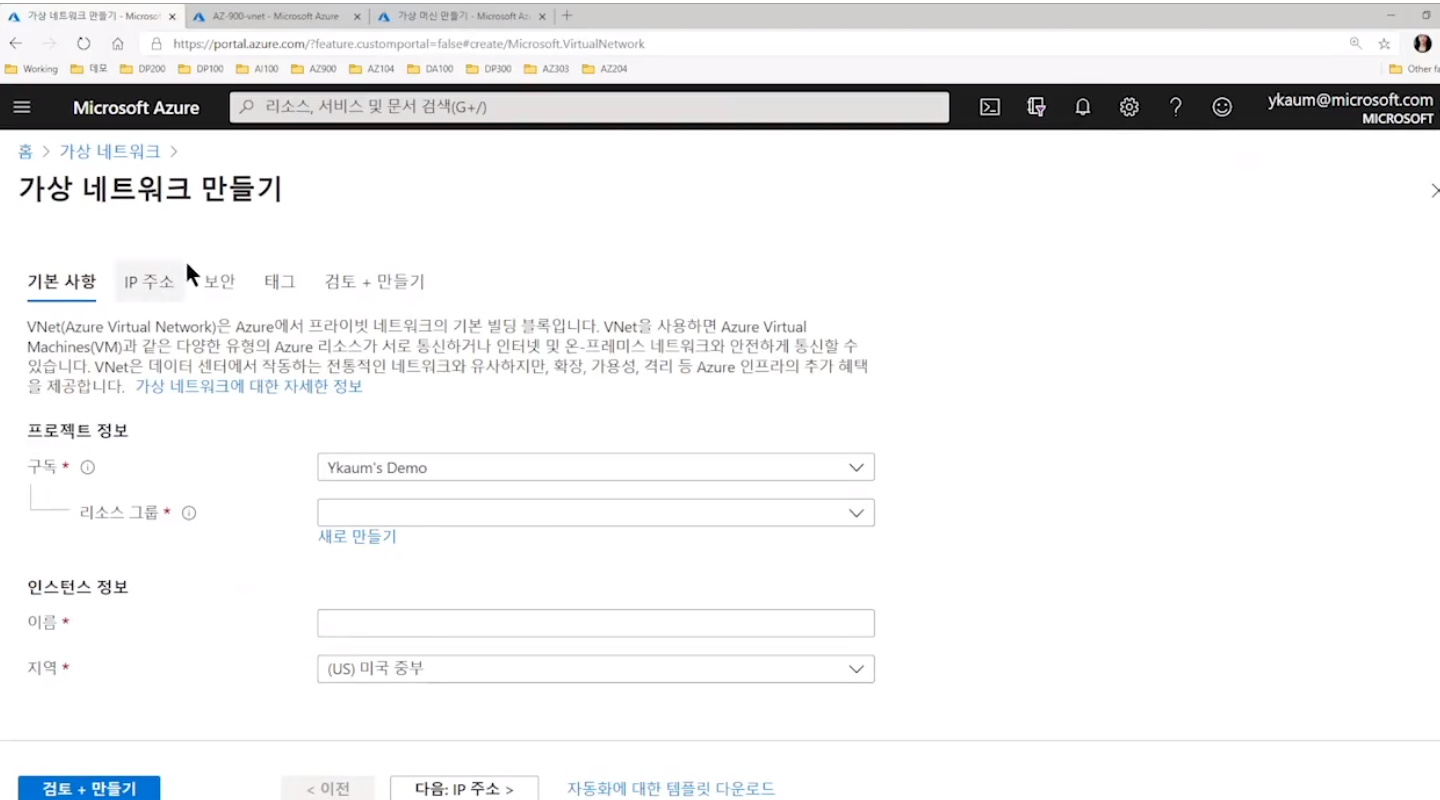Open the AI100 bookmarks folder
This screenshot has height=800, width=1440.
coord(258,69)
